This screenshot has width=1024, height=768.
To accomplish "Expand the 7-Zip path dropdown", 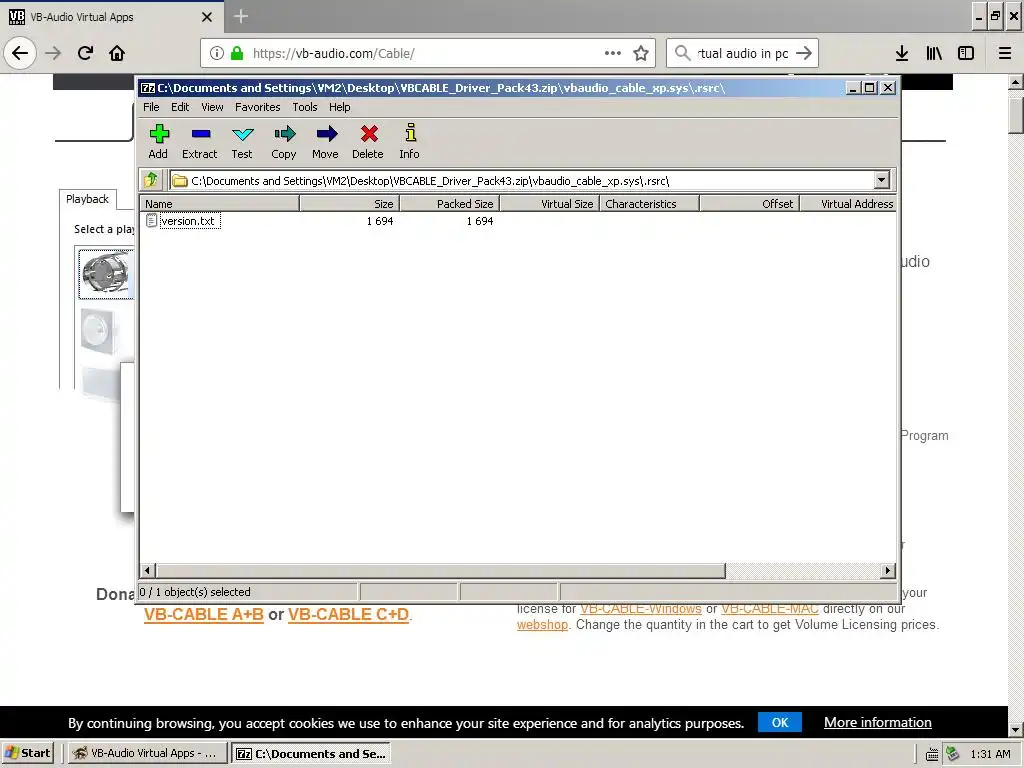I will click(882, 180).
